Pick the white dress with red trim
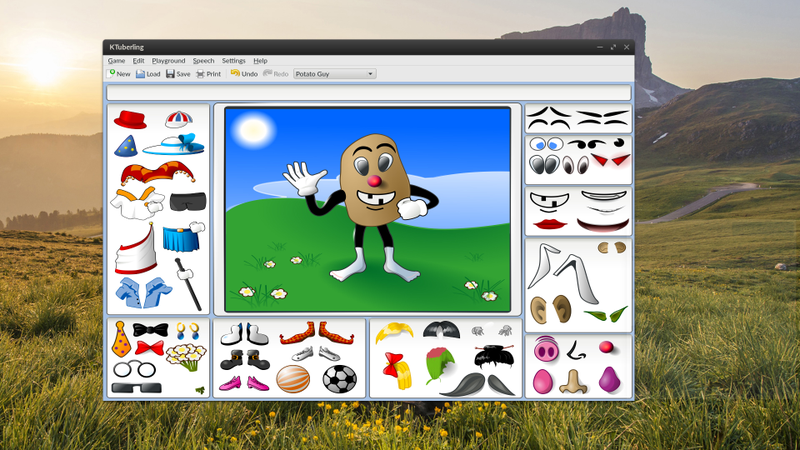The image size is (800, 450). [136, 249]
